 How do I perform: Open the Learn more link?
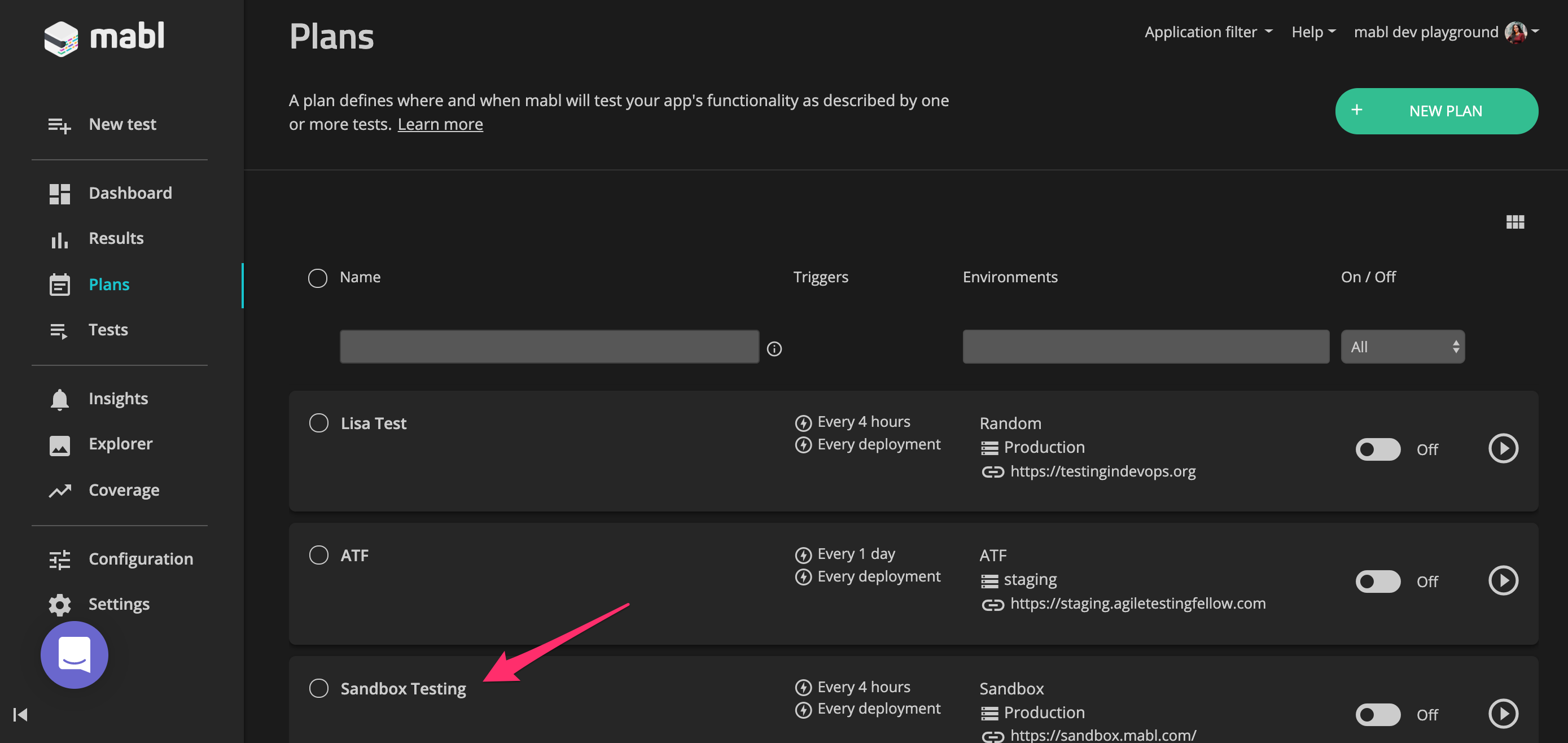pyautogui.click(x=440, y=124)
